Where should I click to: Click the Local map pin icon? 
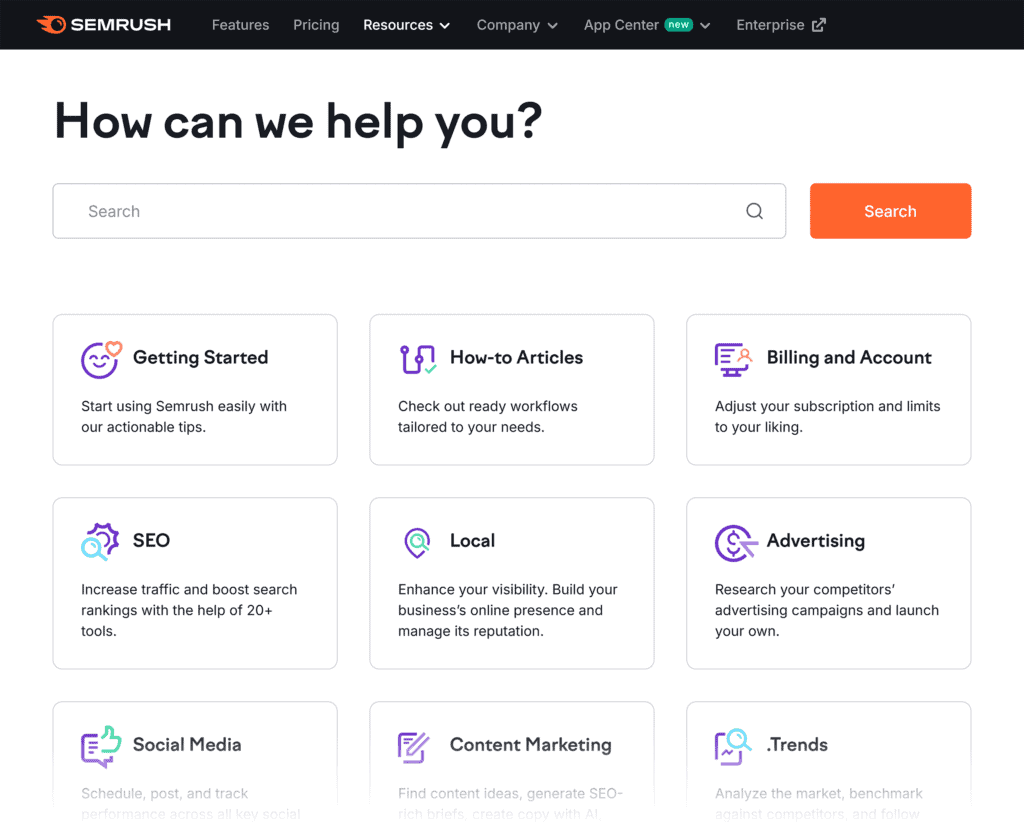click(417, 542)
